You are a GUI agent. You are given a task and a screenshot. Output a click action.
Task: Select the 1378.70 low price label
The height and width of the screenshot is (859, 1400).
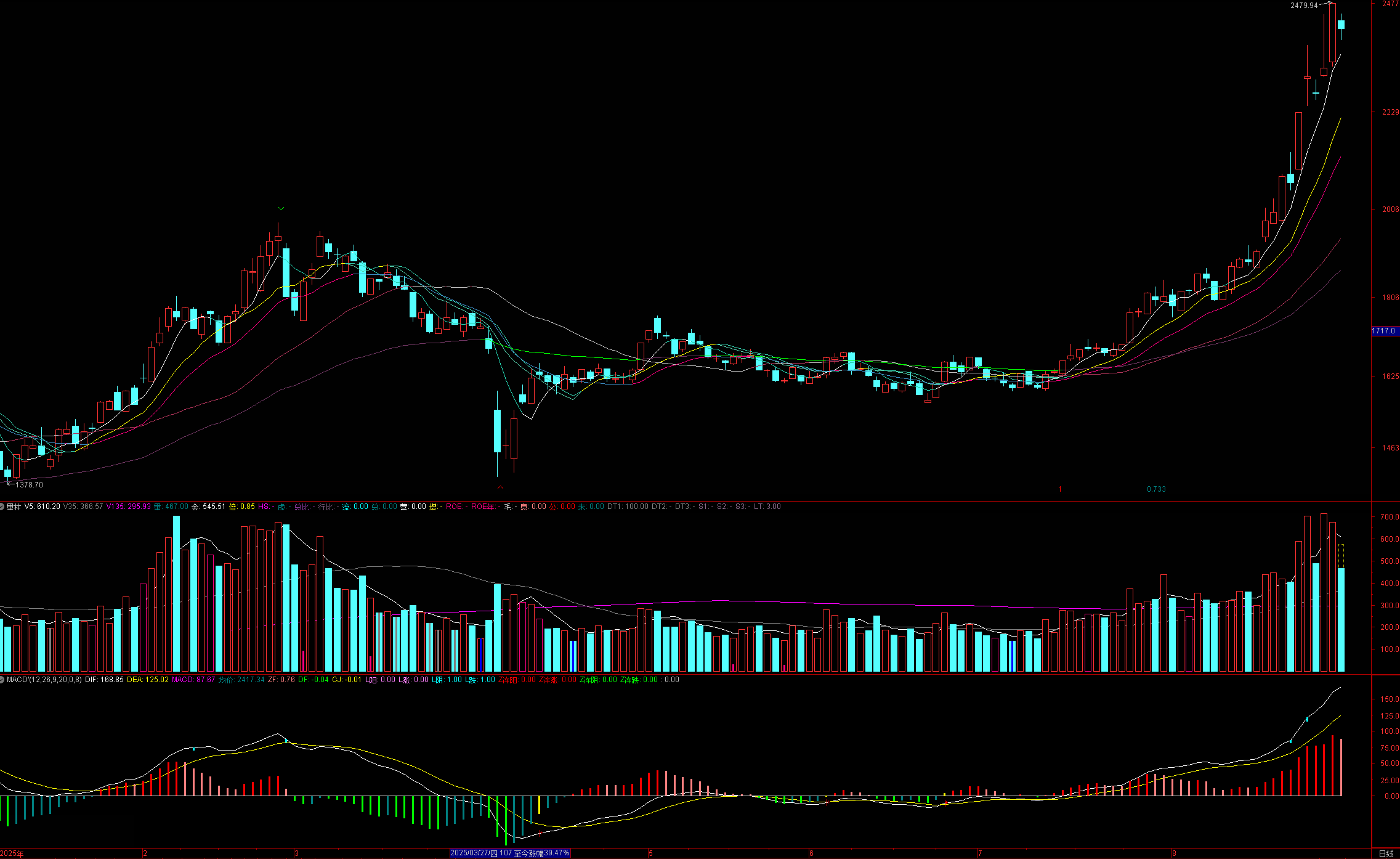[29, 485]
